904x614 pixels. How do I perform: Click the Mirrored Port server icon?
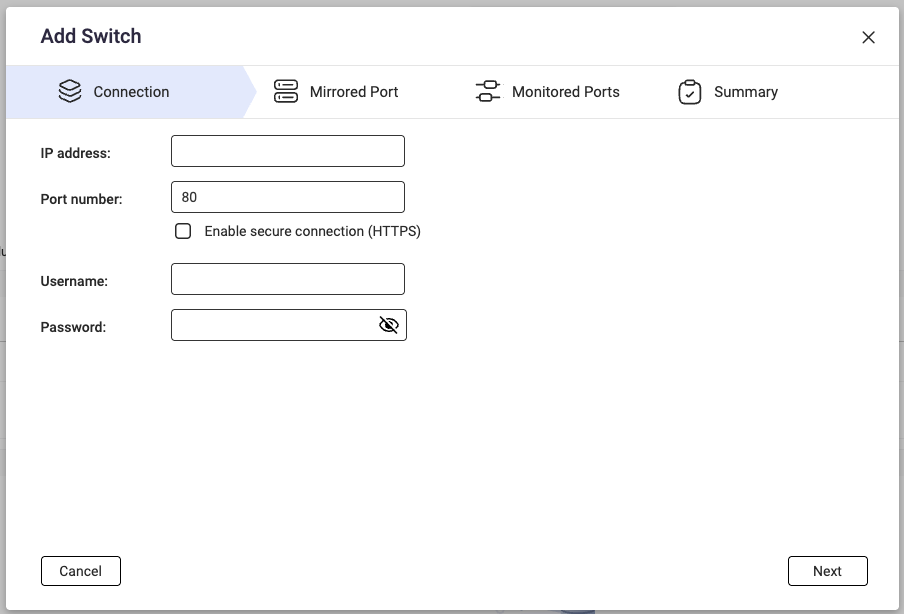pyautogui.click(x=286, y=92)
